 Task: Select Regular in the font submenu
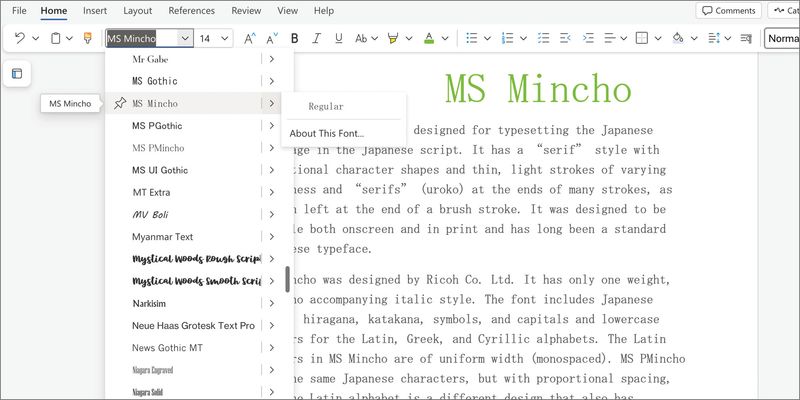[326, 106]
